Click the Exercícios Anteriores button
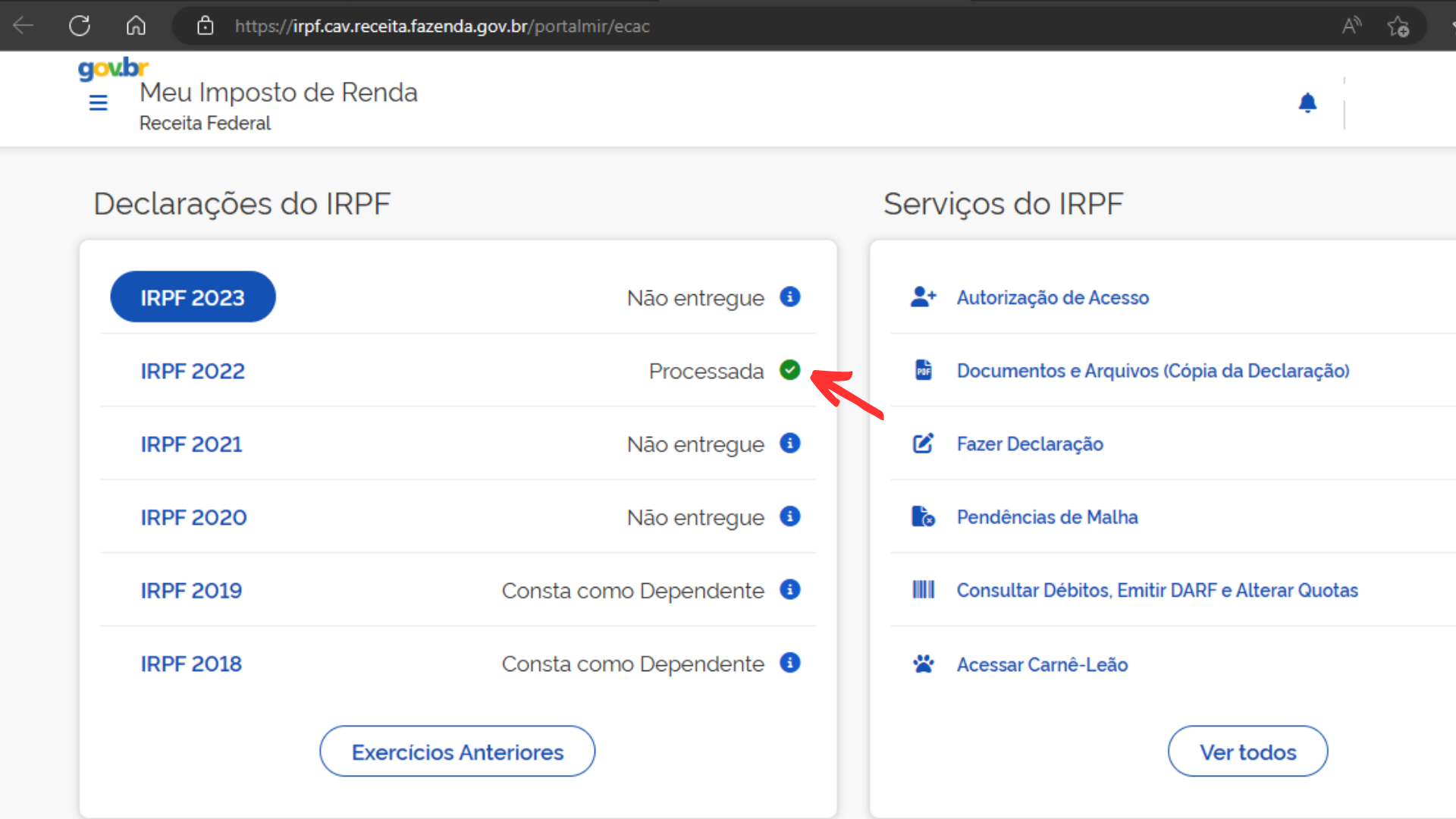 [457, 752]
